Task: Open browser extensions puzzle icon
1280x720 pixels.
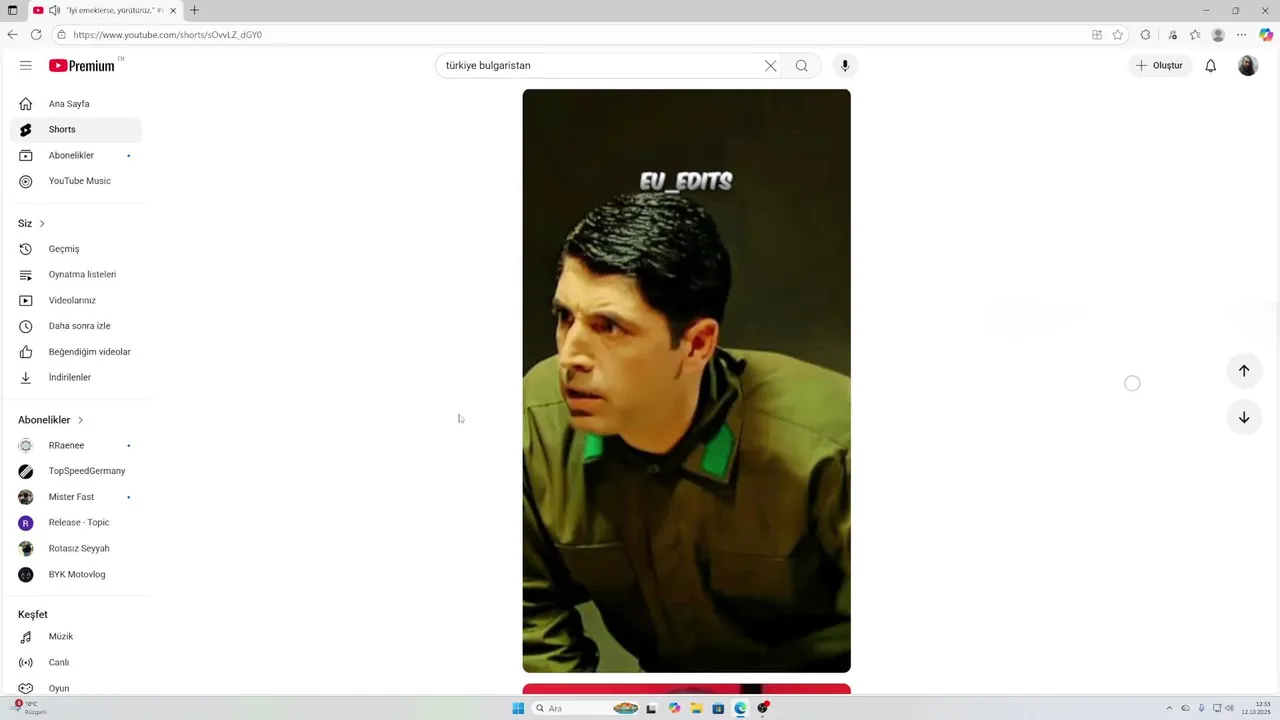Action: pos(1146,35)
